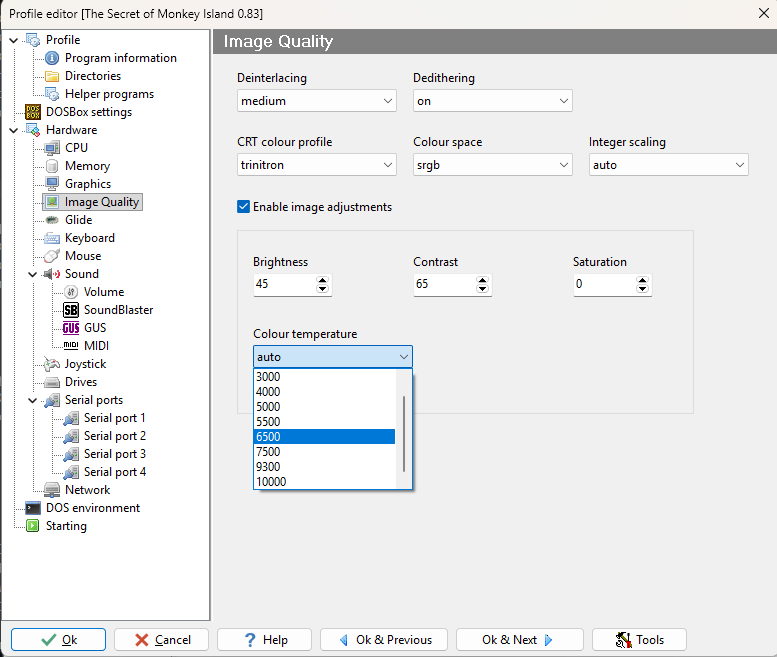Choose 5500 from colour temperature list
Screen dimensions: 777x657
point(325,422)
